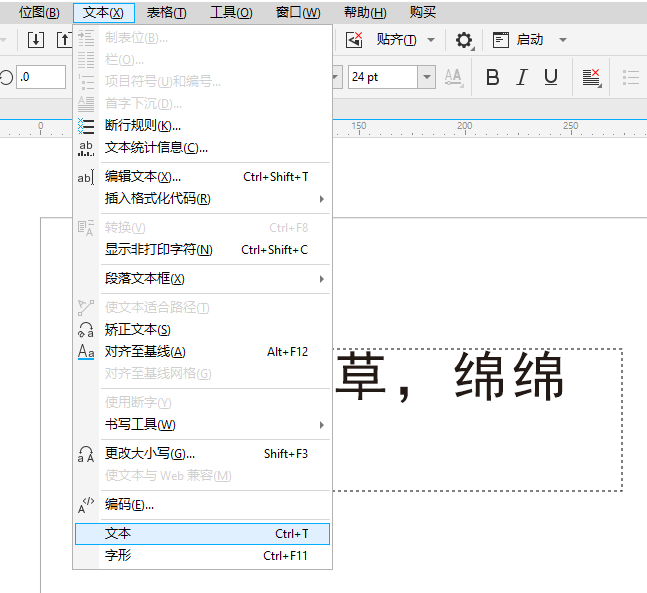Click the 24 pt font size field

coord(383,77)
